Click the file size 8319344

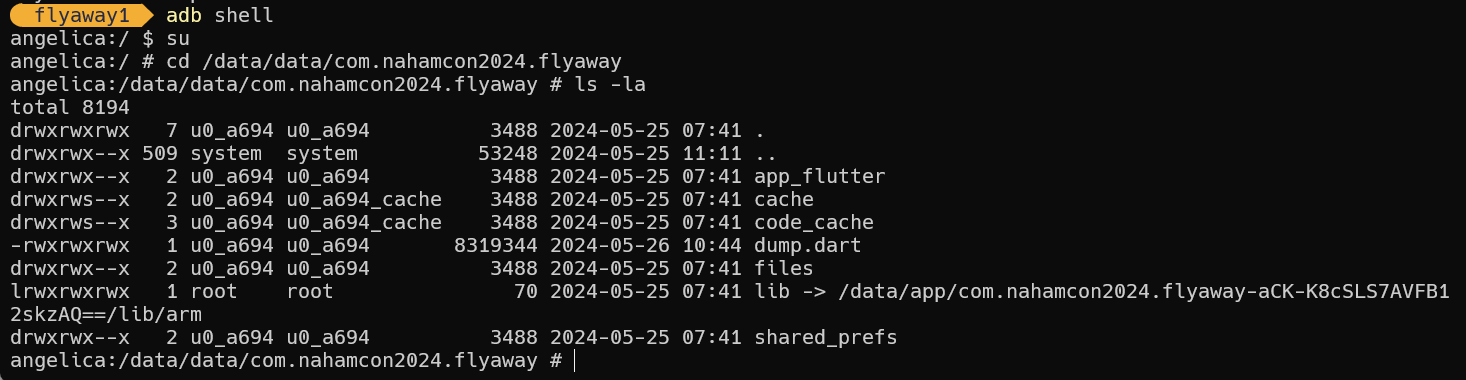tap(496, 246)
